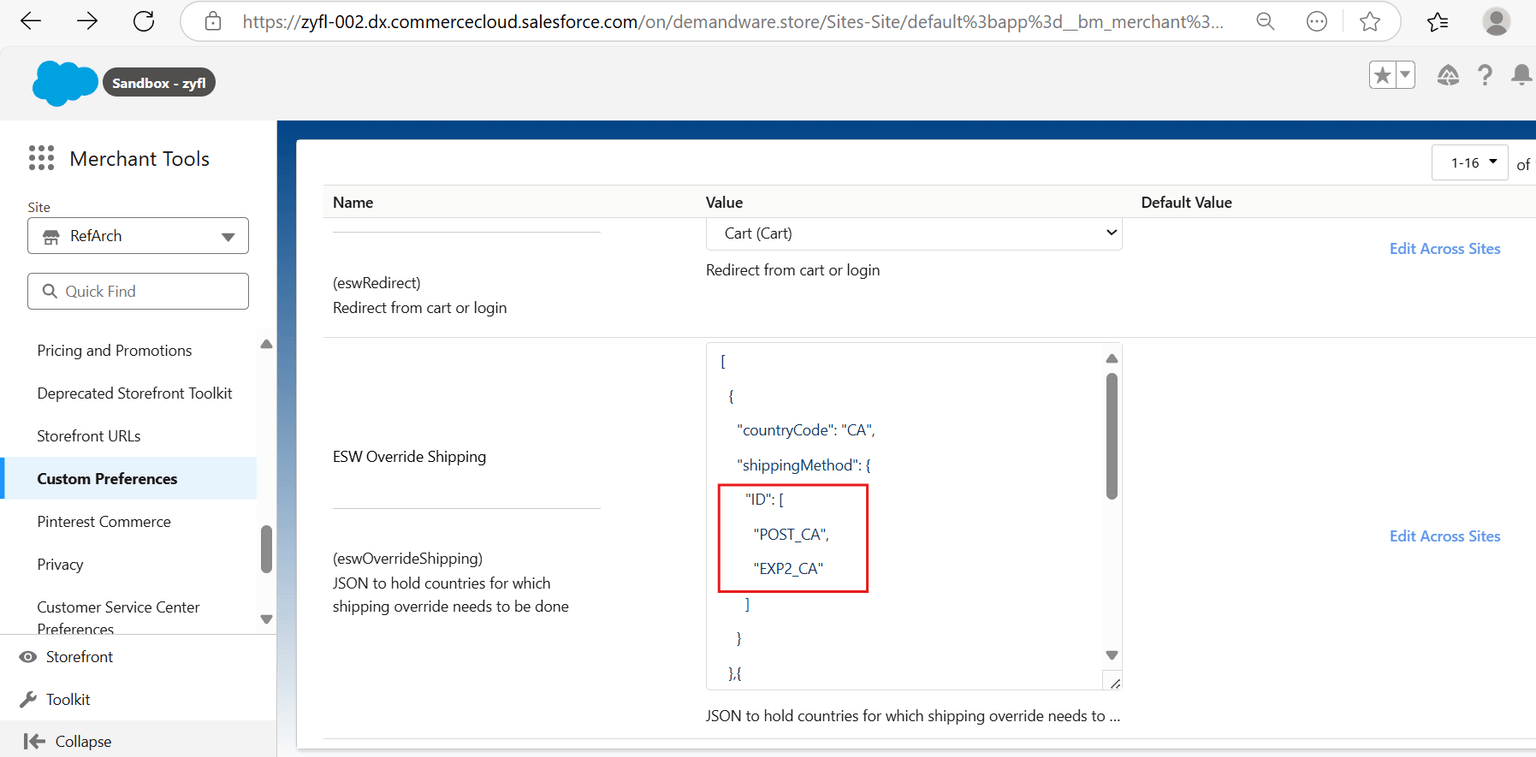Open Customer Service Center Preferences
This screenshot has width=1536, height=757.
tap(118, 618)
